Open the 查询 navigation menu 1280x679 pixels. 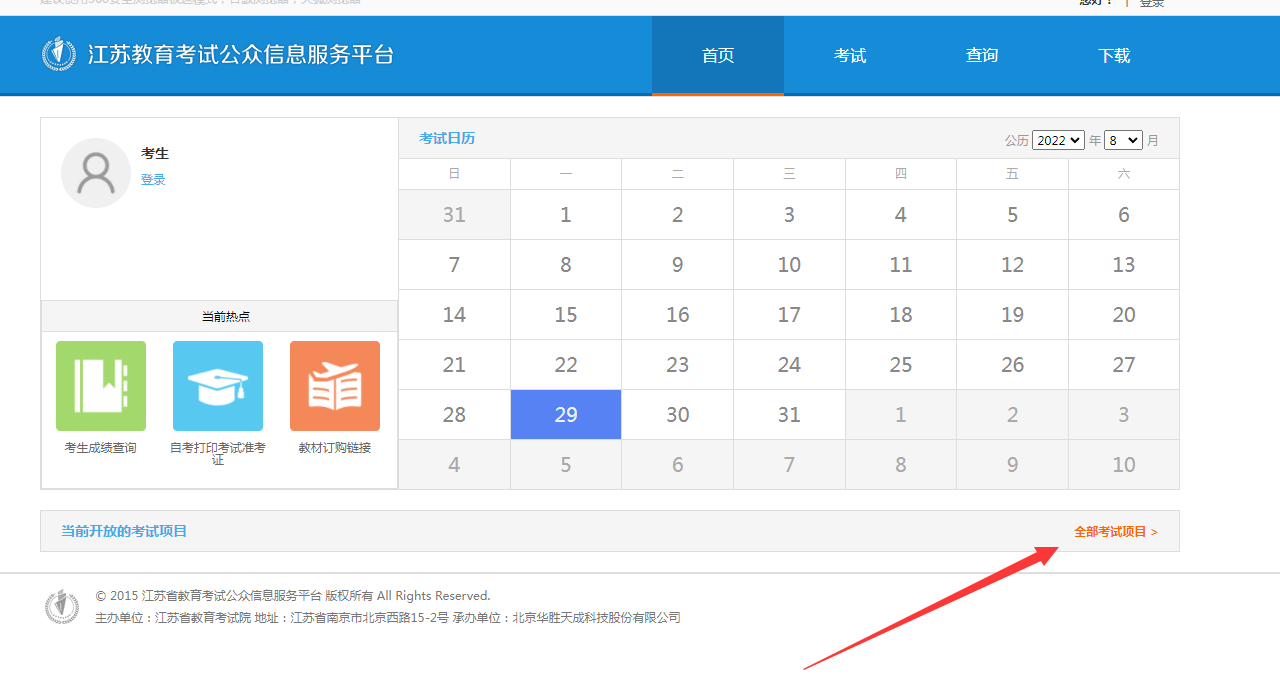point(982,56)
